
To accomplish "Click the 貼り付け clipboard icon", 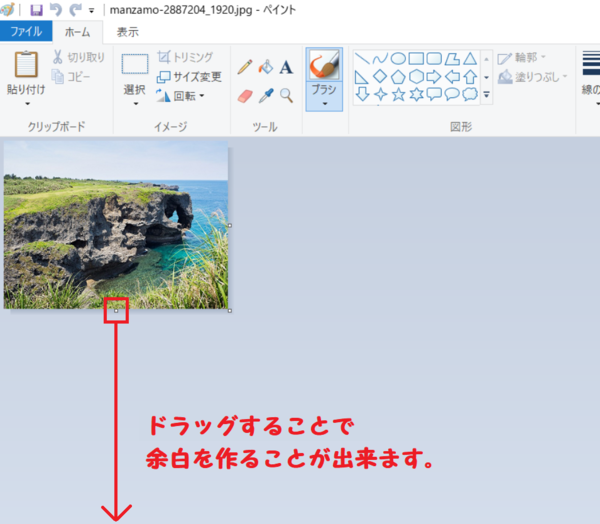I will point(26,64).
